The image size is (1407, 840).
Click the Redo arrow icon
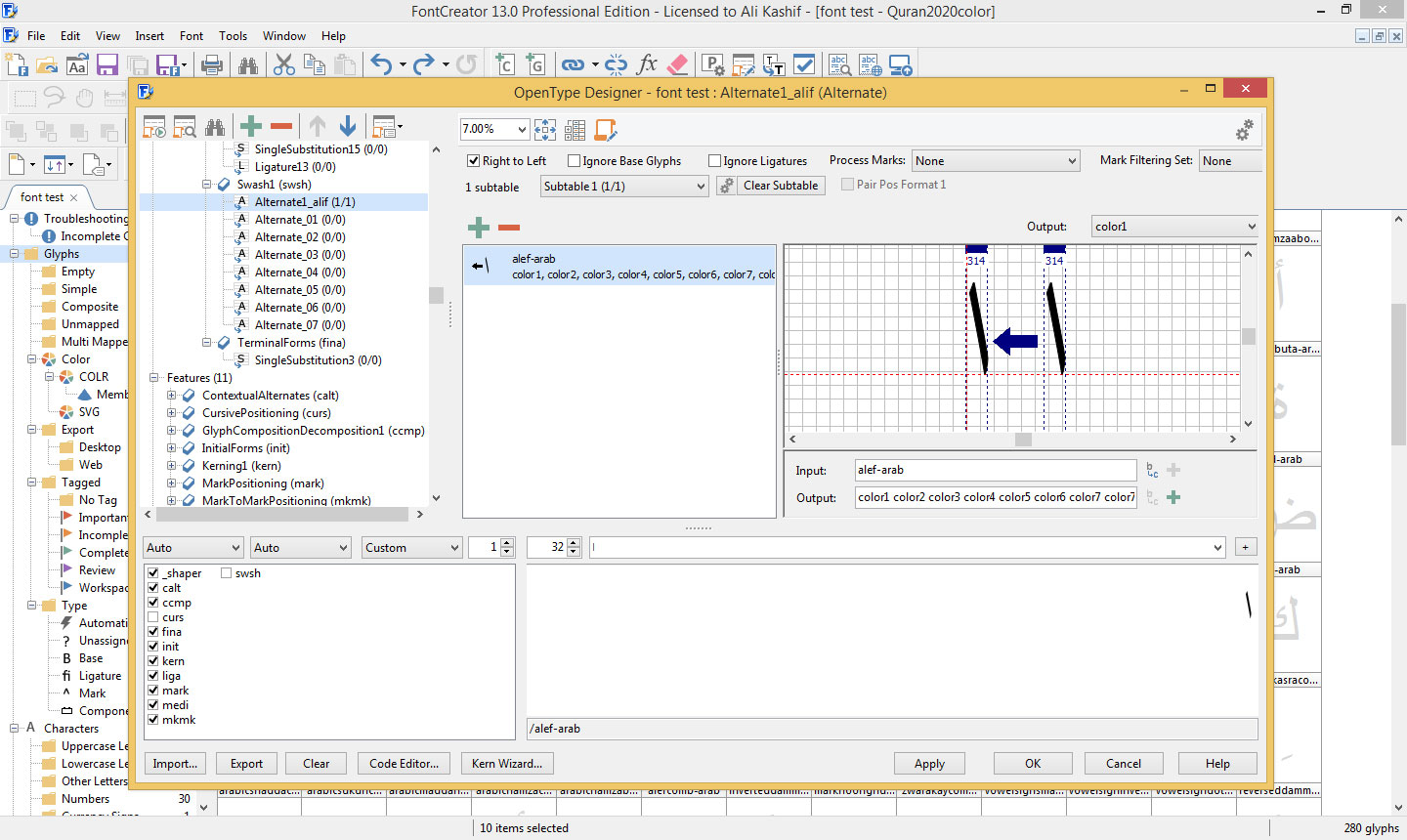(x=424, y=65)
